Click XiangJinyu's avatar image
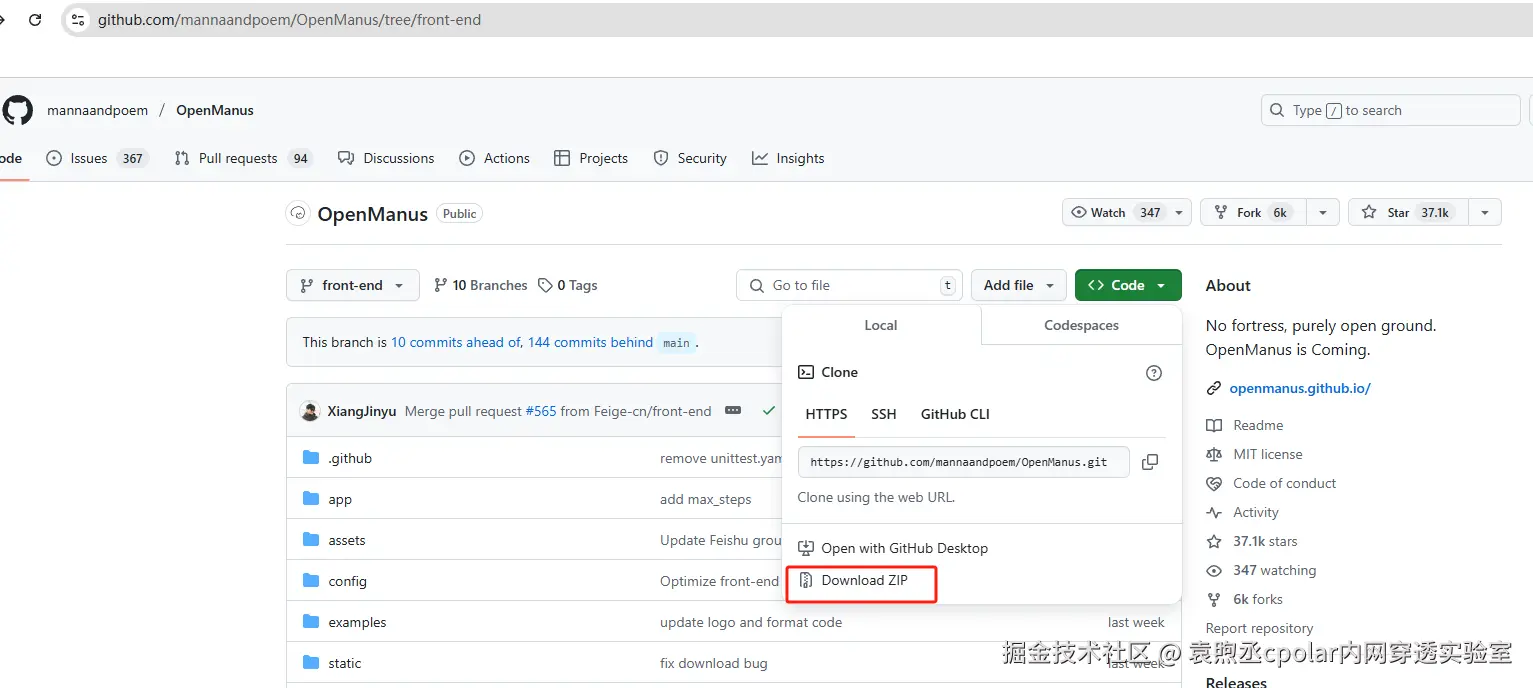This screenshot has height=688, width=1533. point(310,411)
